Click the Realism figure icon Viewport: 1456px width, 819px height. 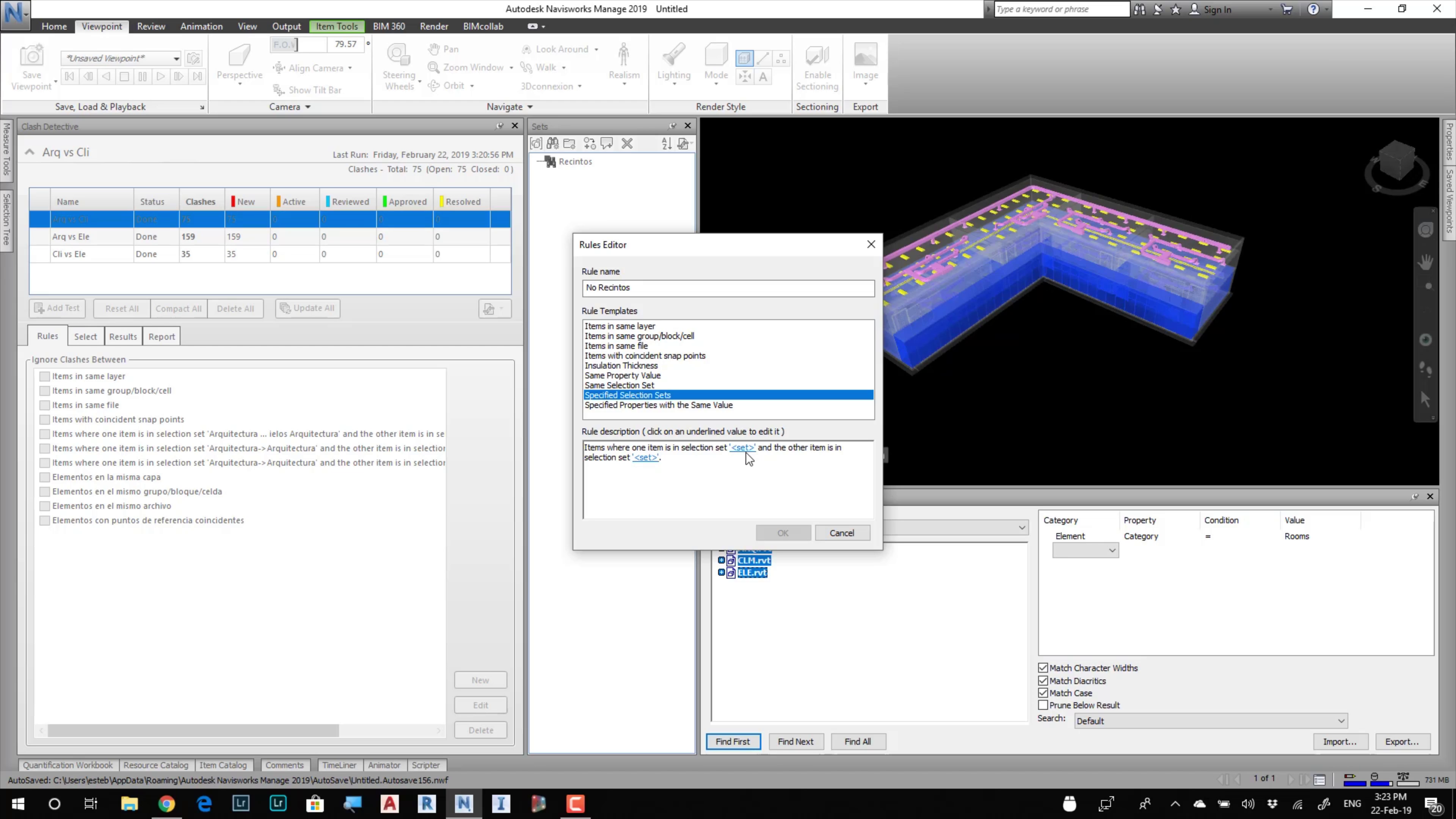(623, 55)
